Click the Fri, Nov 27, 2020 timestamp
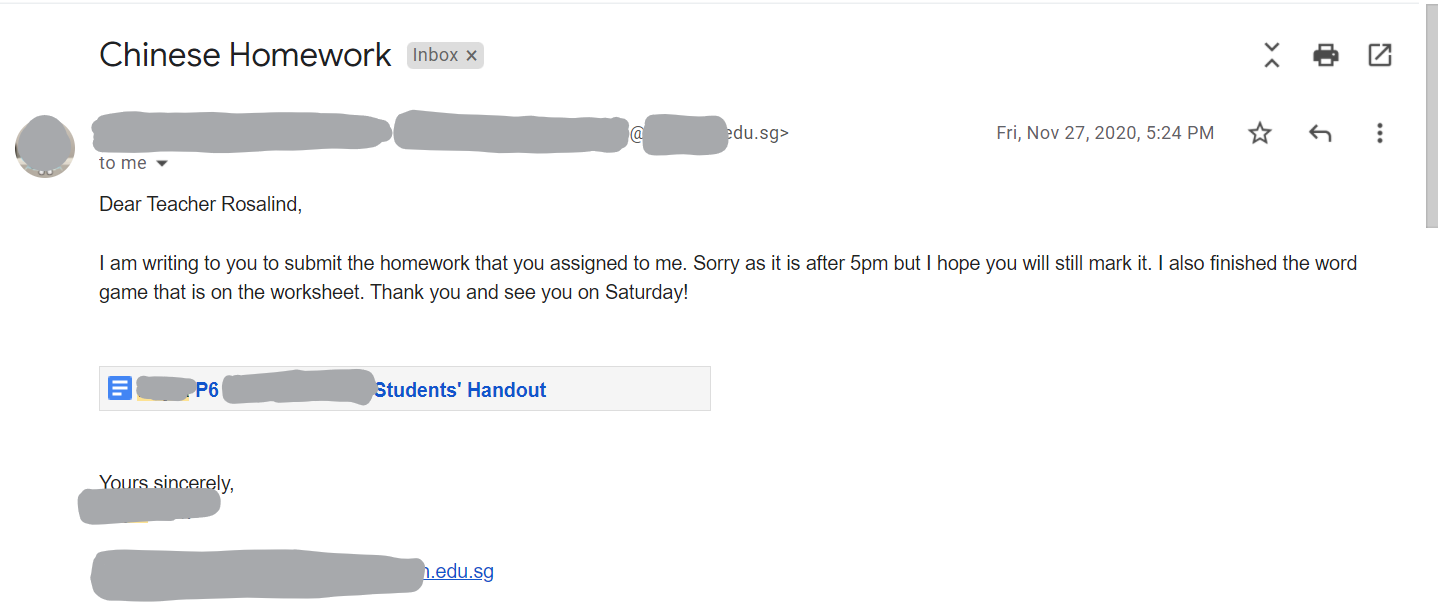Screen dimensions: 1438x602 coord(1105,133)
